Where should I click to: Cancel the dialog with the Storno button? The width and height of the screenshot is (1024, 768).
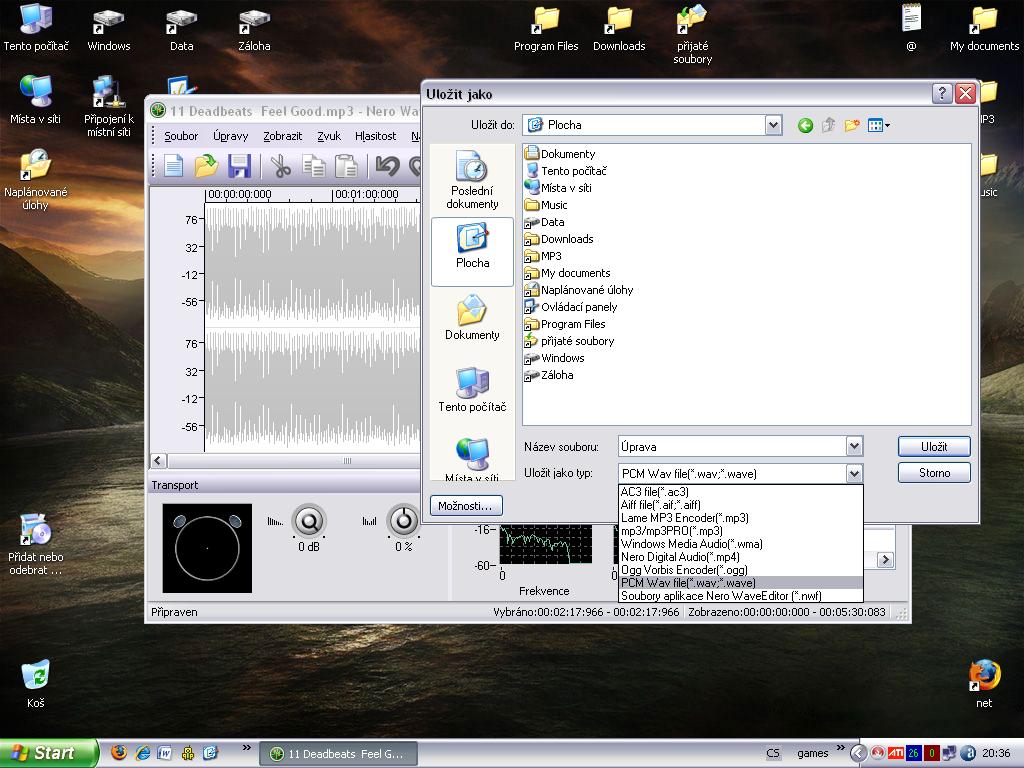(934, 473)
